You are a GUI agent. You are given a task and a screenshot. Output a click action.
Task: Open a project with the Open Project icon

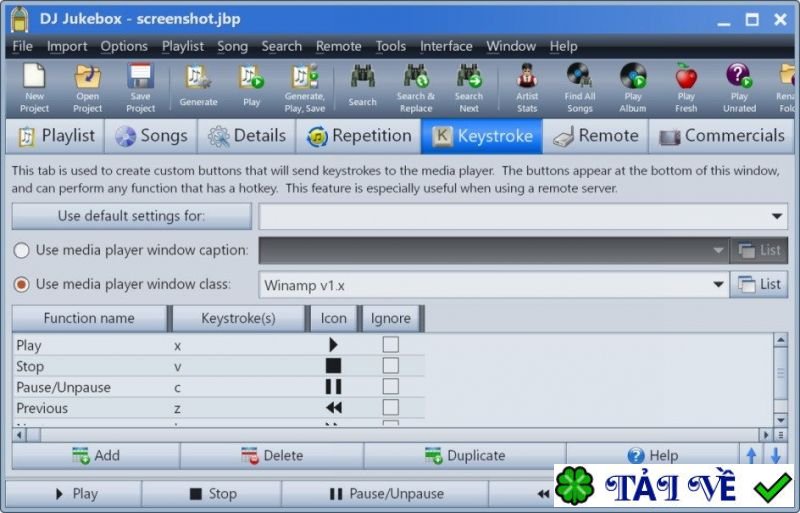coord(87,88)
